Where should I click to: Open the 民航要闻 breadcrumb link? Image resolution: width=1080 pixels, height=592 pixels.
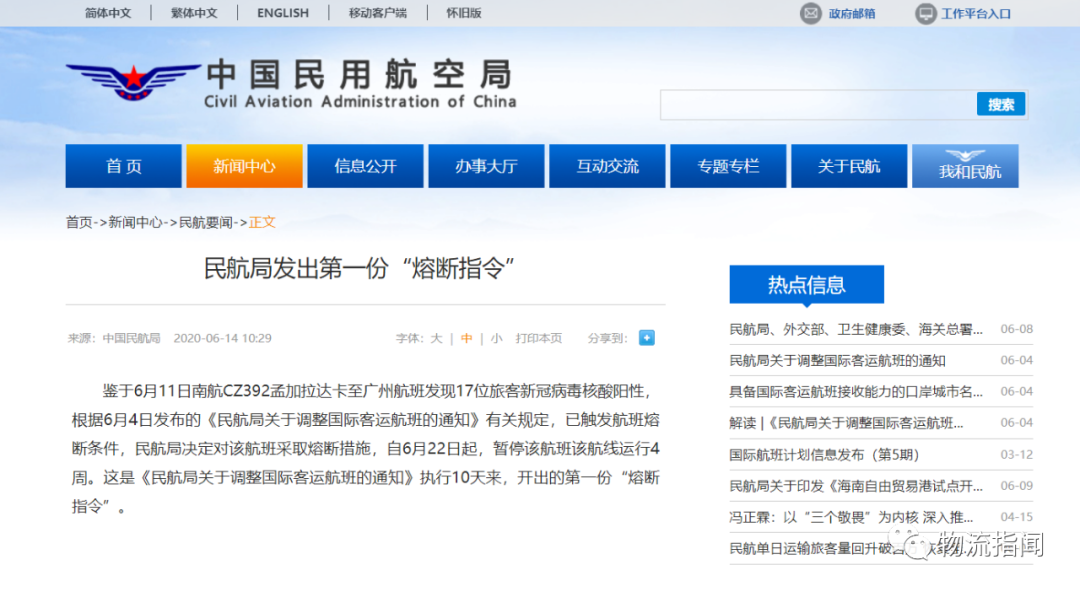(x=205, y=222)
